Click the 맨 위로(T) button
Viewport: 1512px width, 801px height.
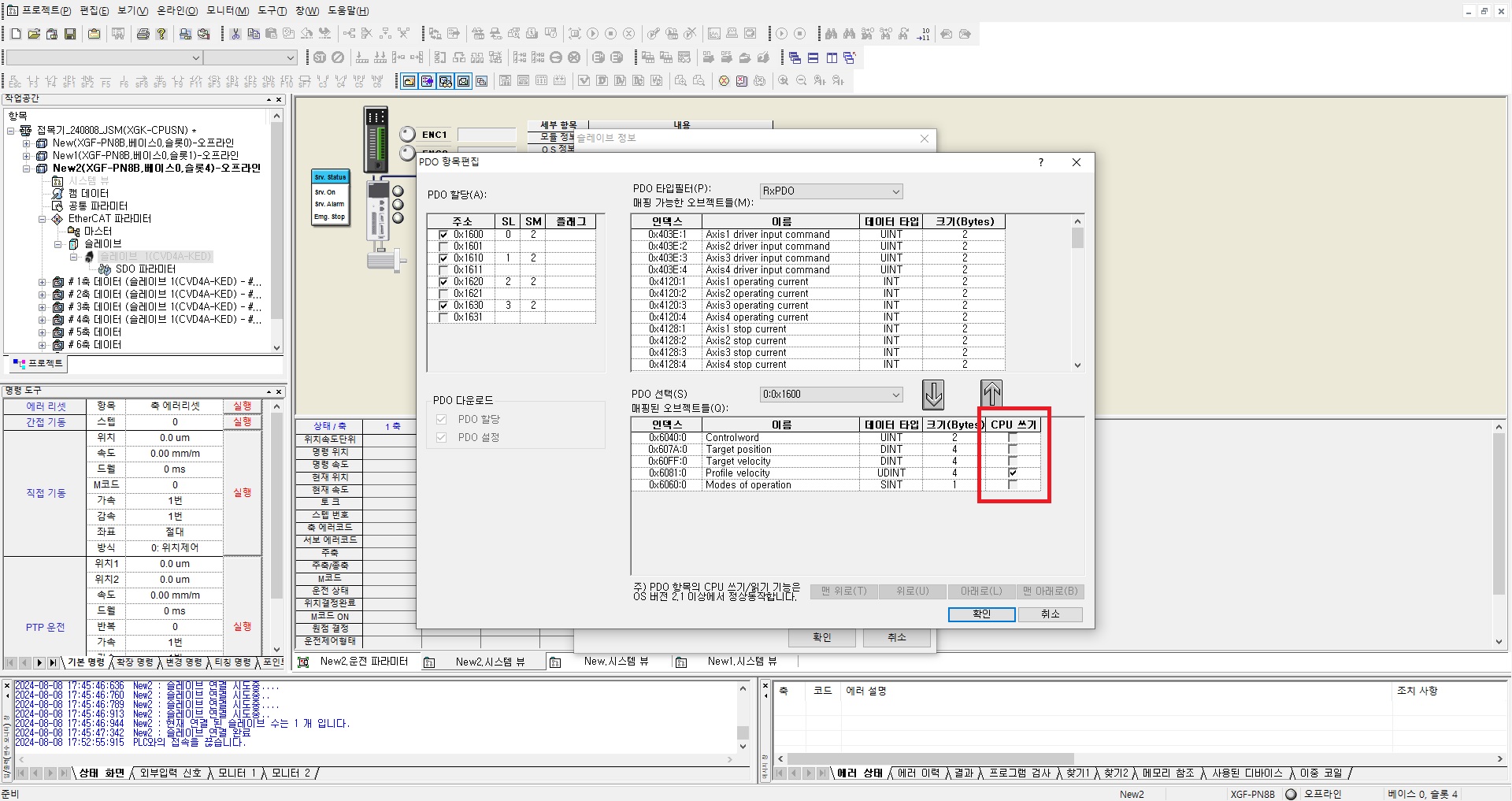pyautogui.click(x=843, y=591)
